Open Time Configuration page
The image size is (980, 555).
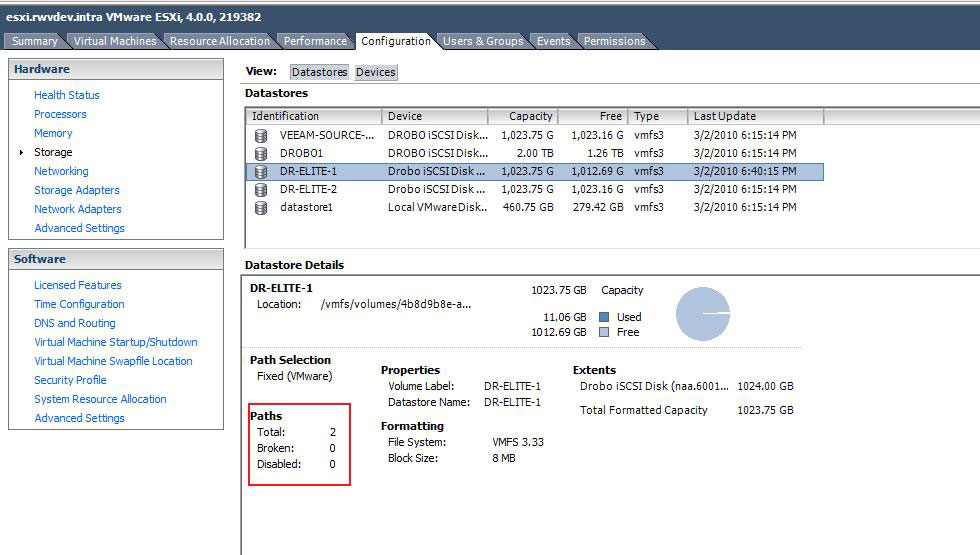[x=79, y=304]
